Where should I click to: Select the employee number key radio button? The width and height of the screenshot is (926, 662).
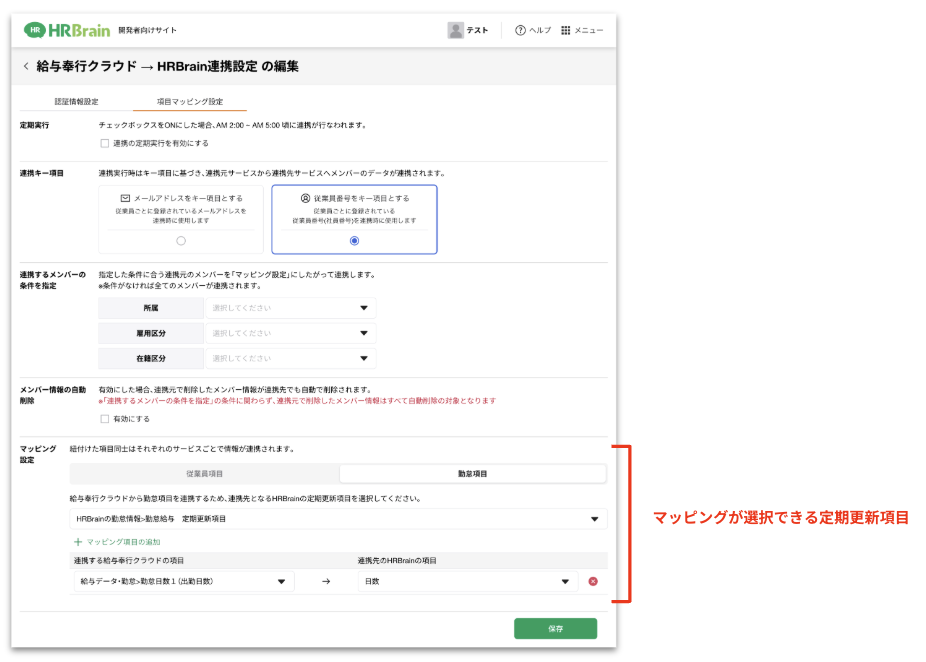pos(354,241)
